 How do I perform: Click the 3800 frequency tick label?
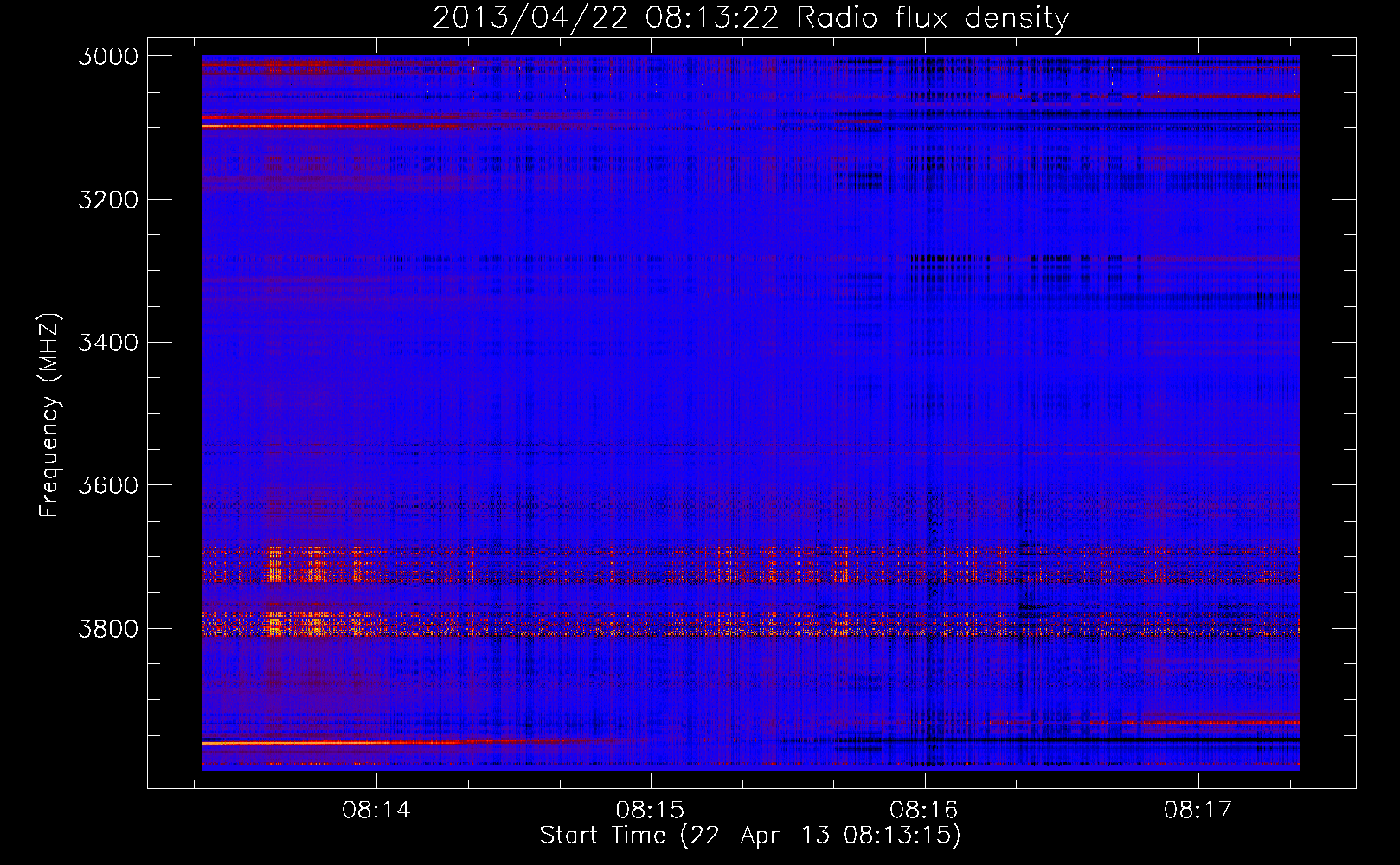108,628
